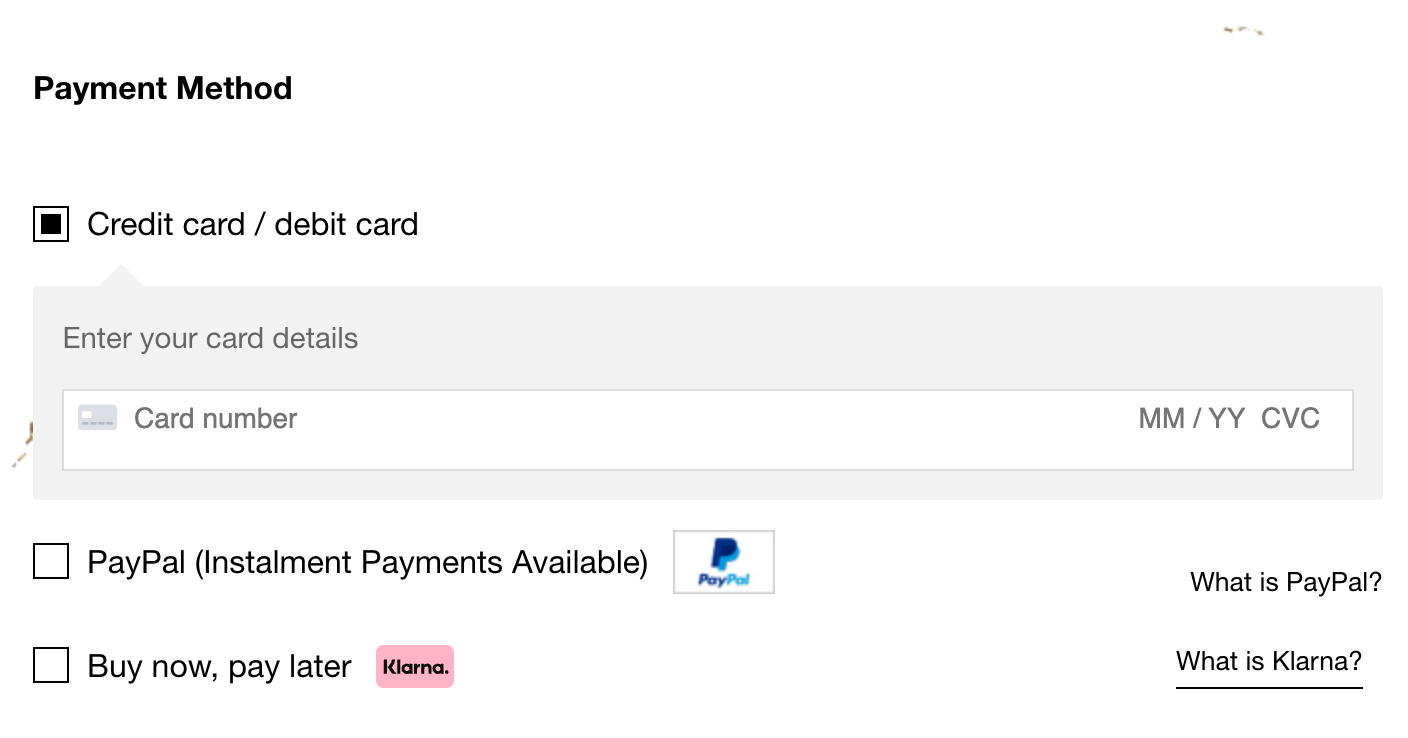Select PayPal (Instalment Payments Available) label text
Viewport: 1408px width, 738px height.
coord(368,562)
